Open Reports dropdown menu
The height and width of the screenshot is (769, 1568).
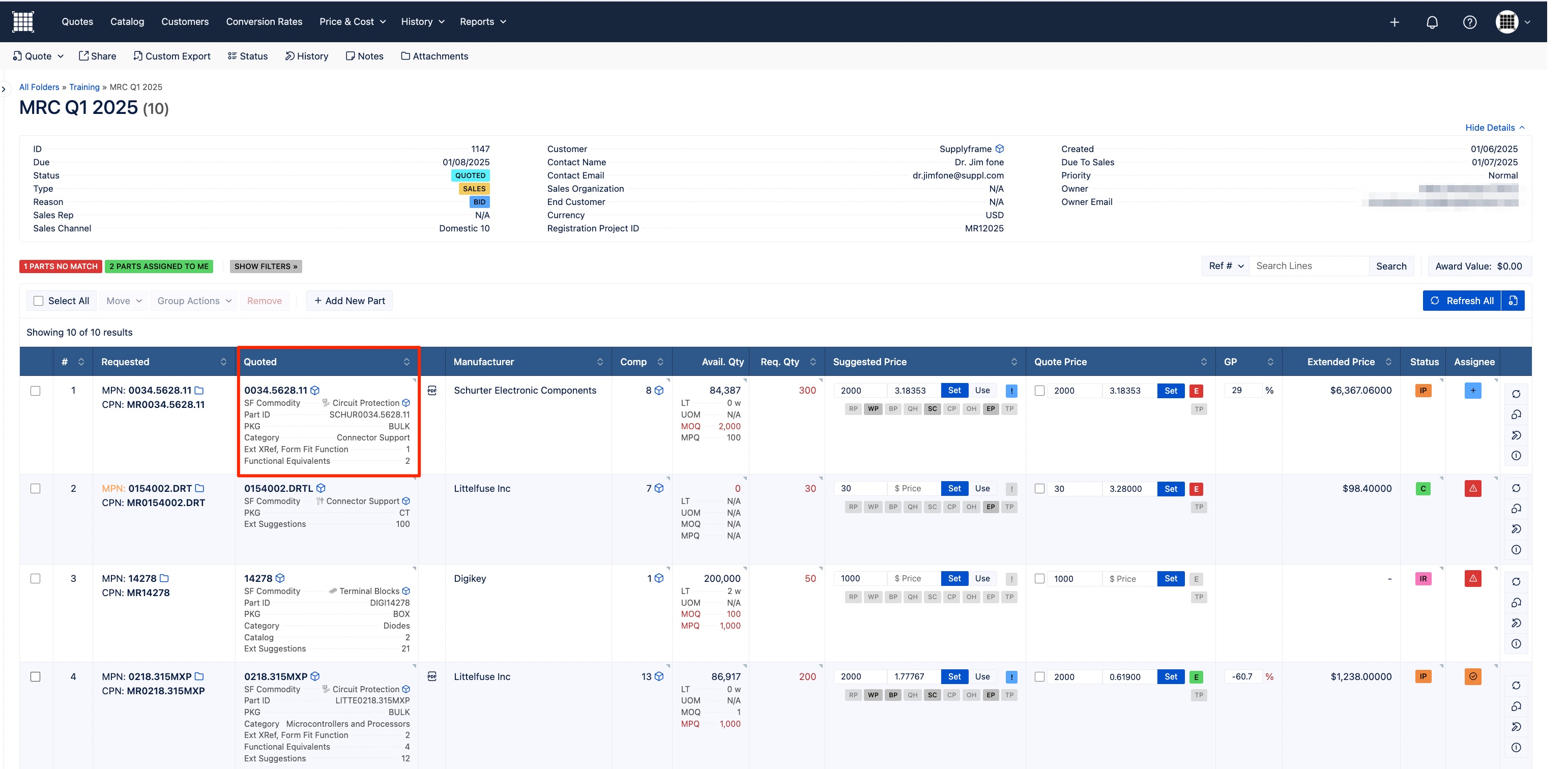[x=483, y=22]
